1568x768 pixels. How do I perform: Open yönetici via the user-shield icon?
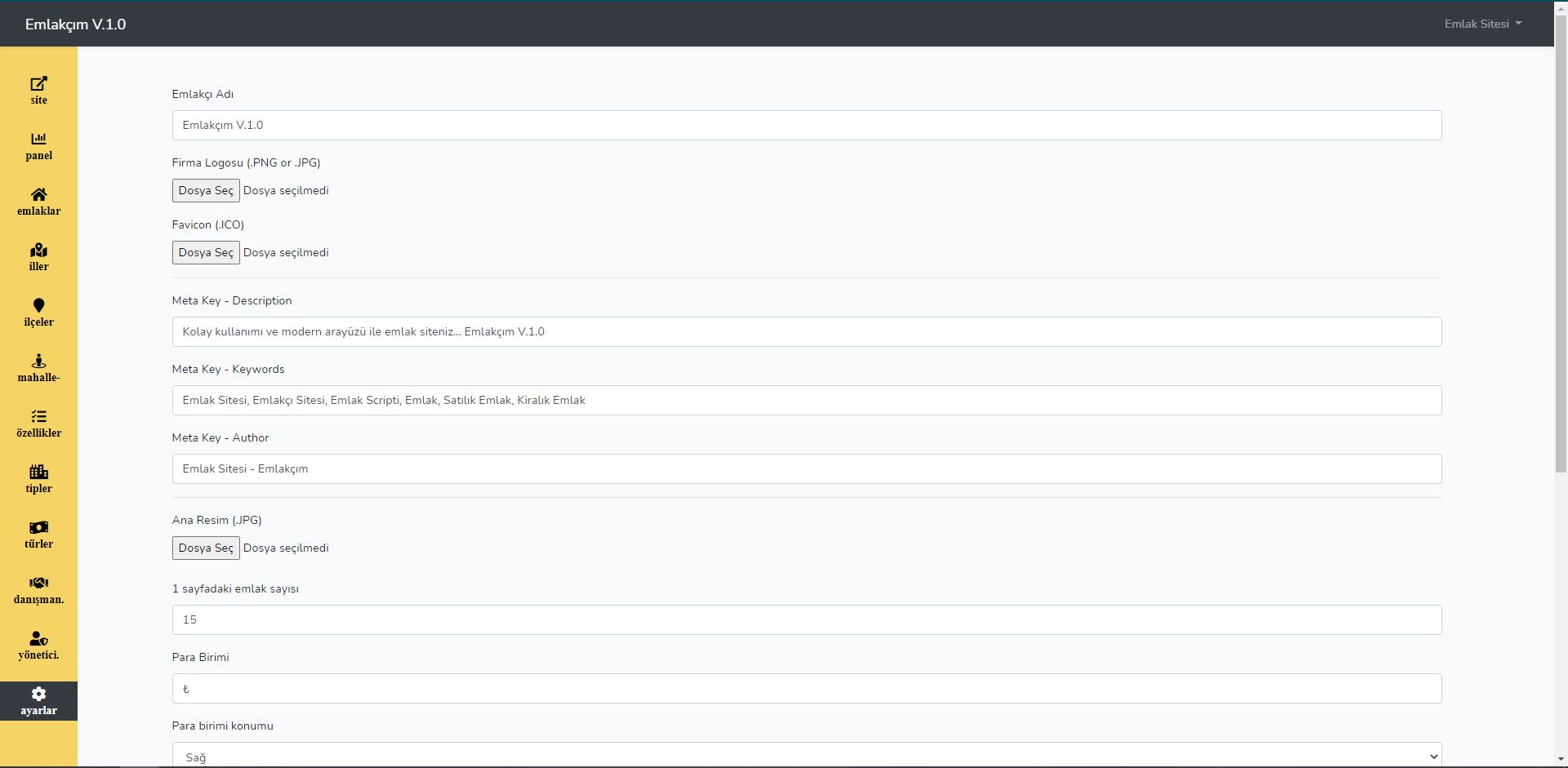[38, 638]
